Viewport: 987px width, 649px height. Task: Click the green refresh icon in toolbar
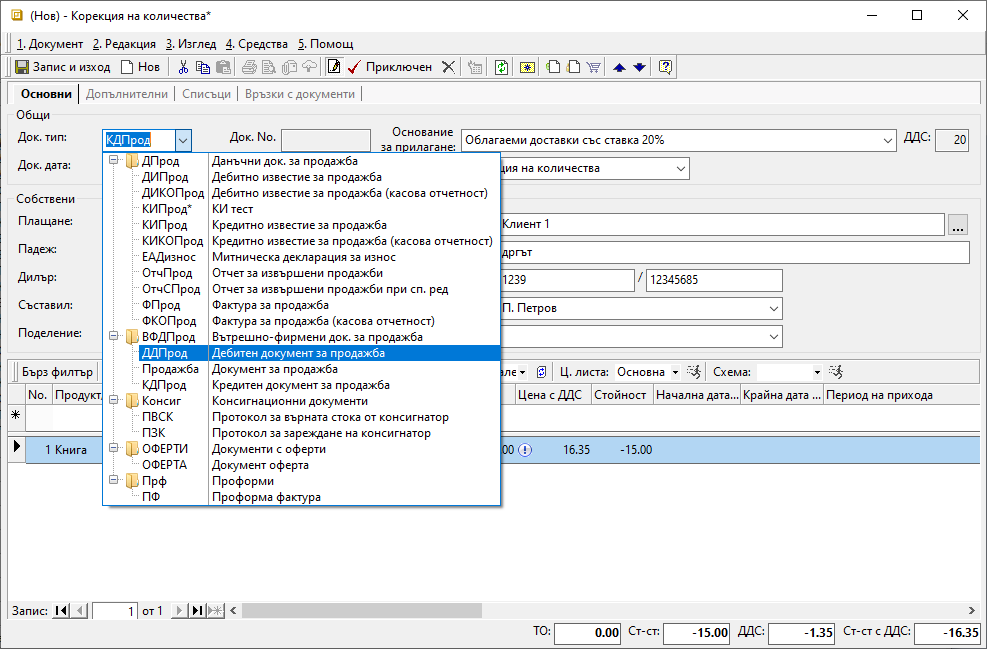501,67
